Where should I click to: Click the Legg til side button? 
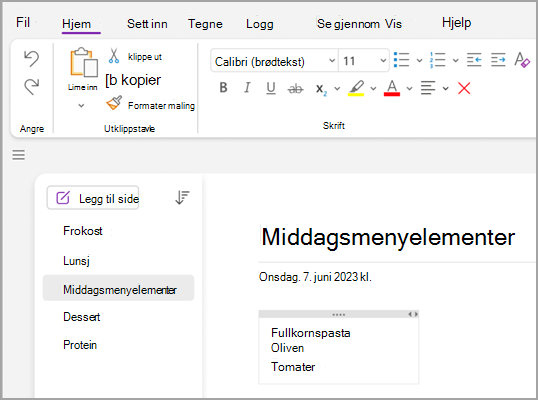point(93,198)
